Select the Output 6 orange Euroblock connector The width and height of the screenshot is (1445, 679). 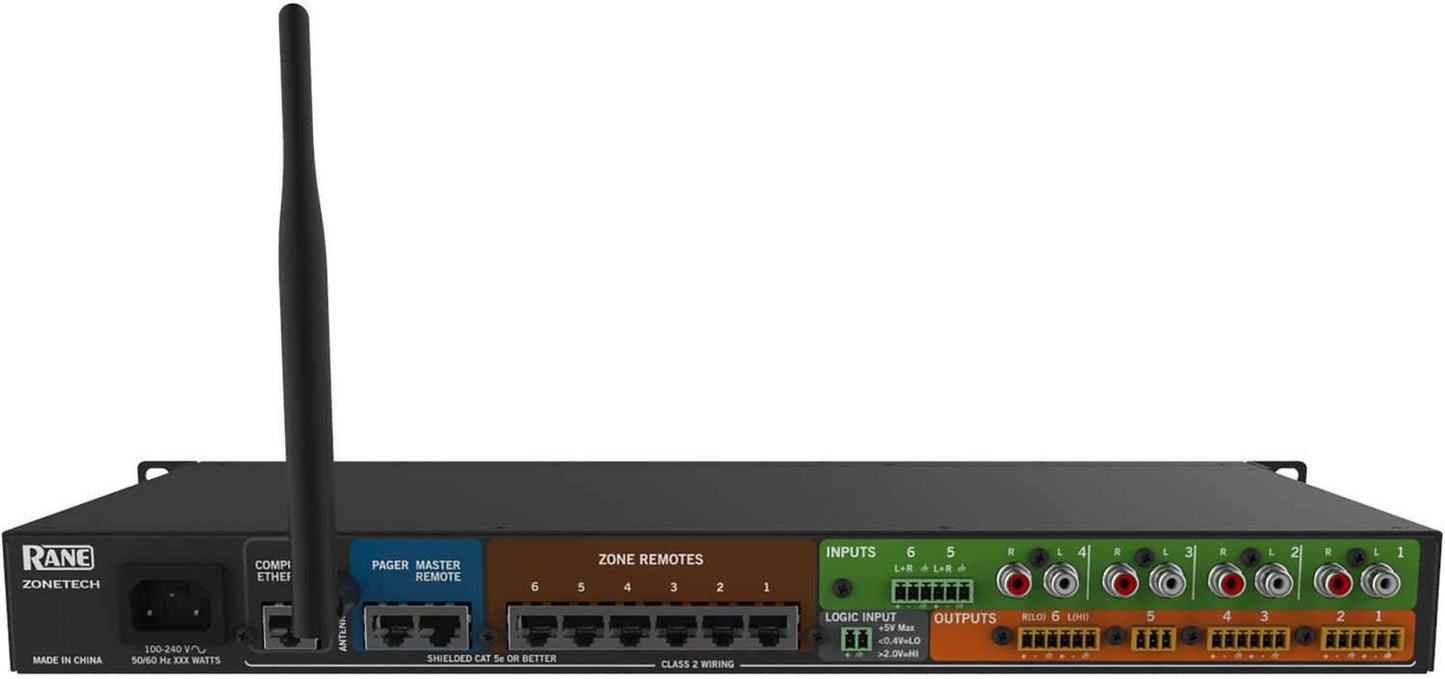(x=1056, y=639)
